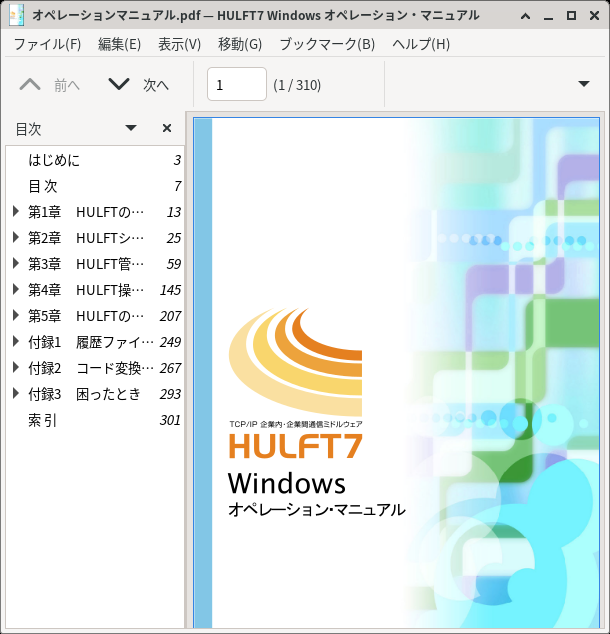Jump to 索 引 index entry
Image resolution: width=610 pixels, height=634 pixels.
95,420
